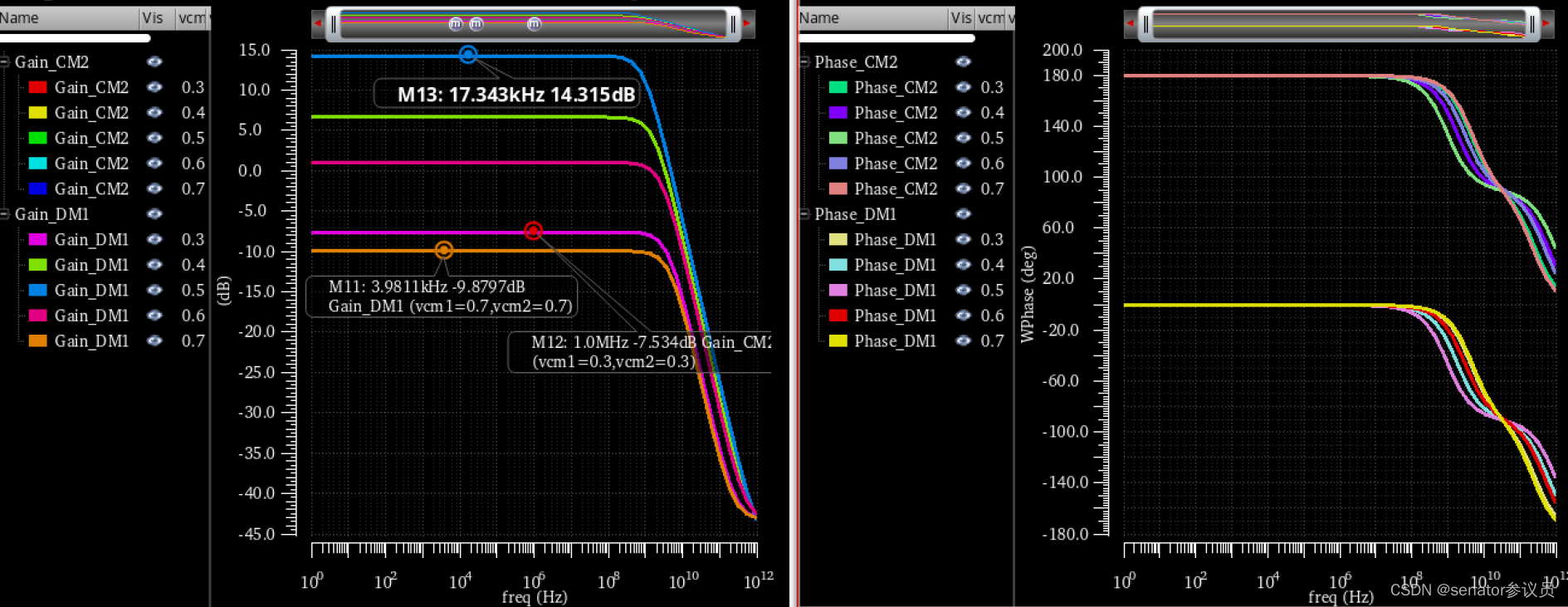The image size is (1568, 607).
Task: Click Name column header in phase legend
Action: coord(872,17)
